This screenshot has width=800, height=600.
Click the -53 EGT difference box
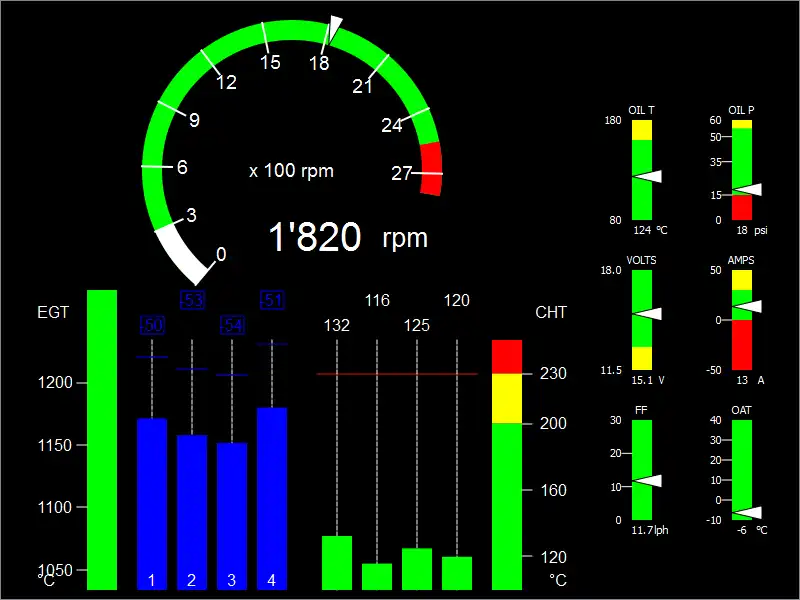point(192,300)
